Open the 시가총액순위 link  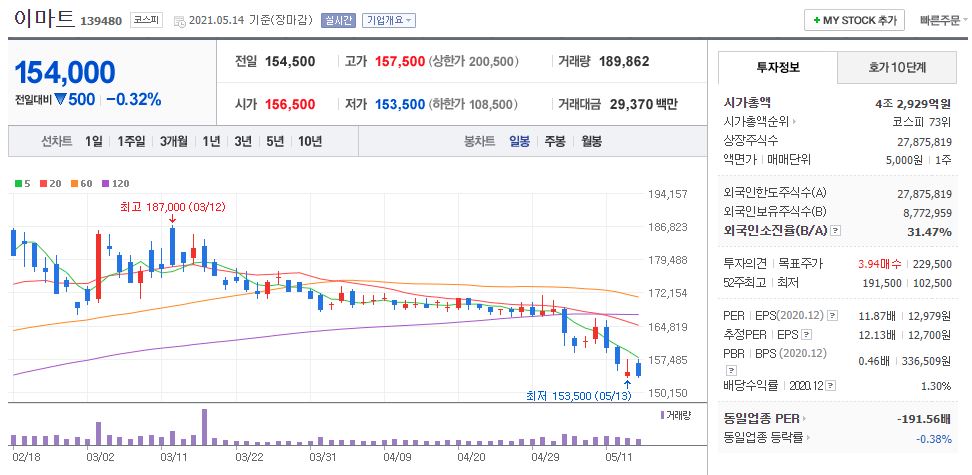761,122
